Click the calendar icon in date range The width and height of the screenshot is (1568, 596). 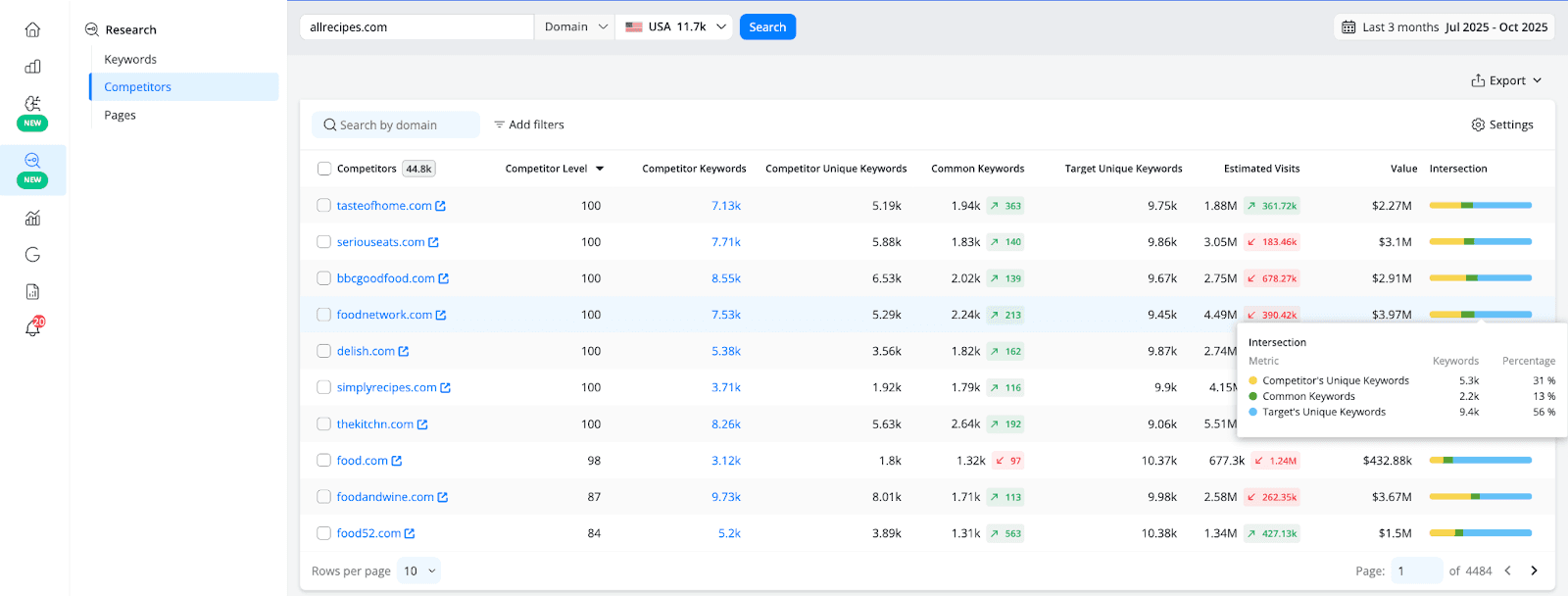[x=1348, y=27]
